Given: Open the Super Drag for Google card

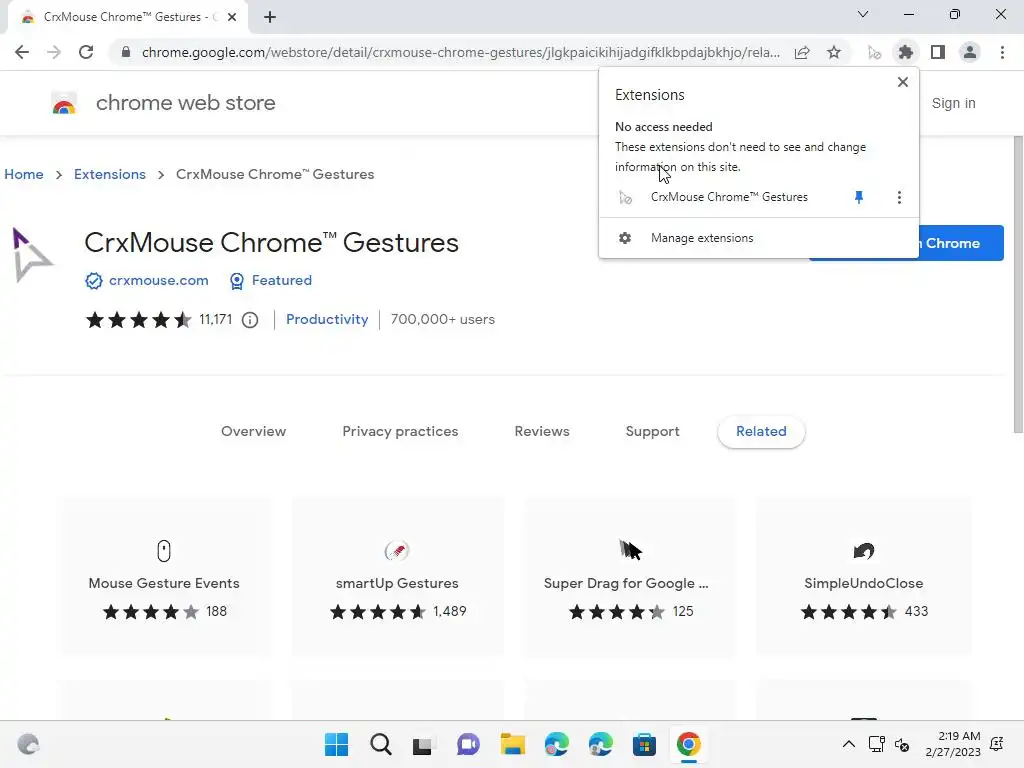Looking at the screenshot, I should (630, 576).
